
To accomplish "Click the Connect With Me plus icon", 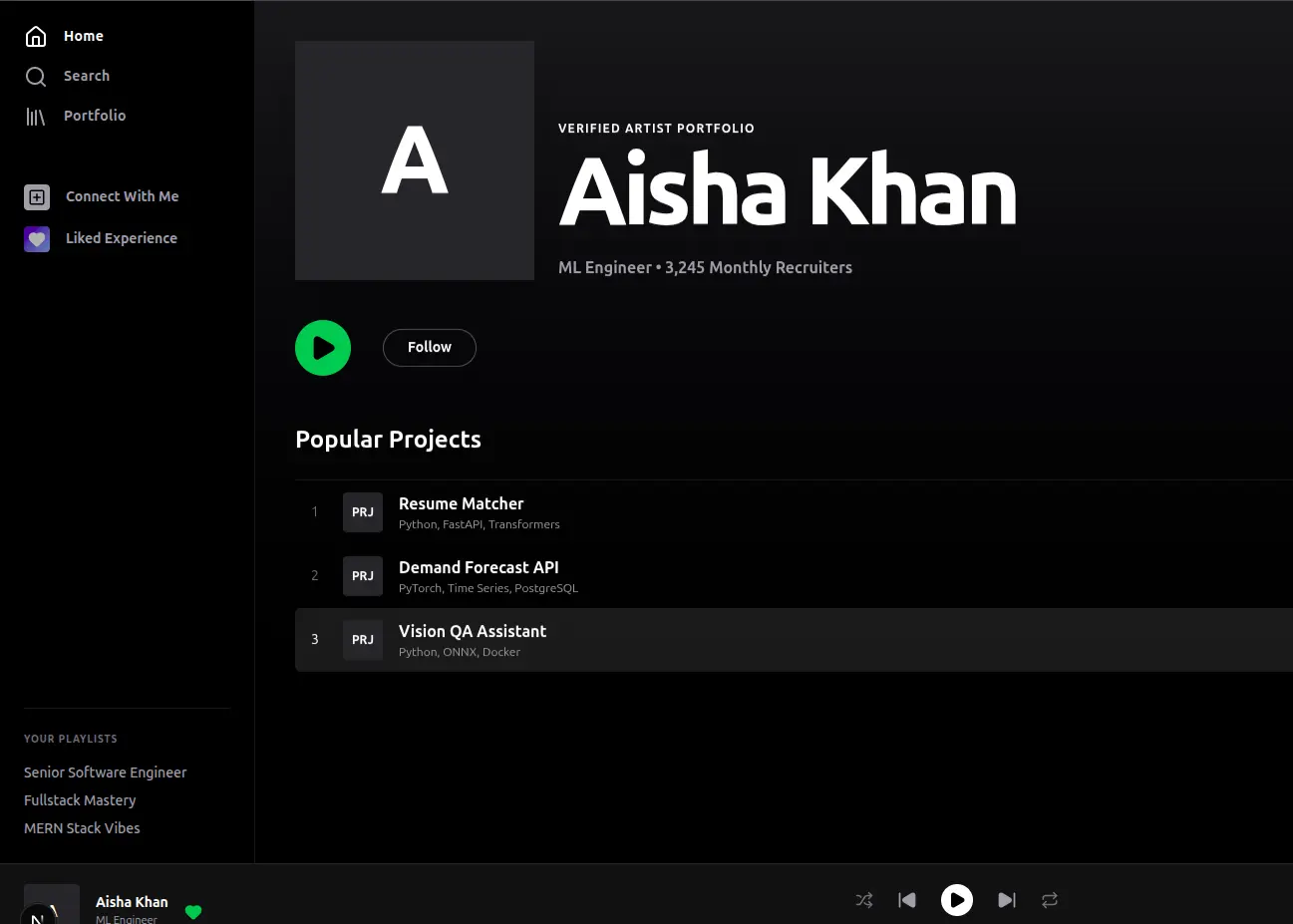I will point(37,197).
